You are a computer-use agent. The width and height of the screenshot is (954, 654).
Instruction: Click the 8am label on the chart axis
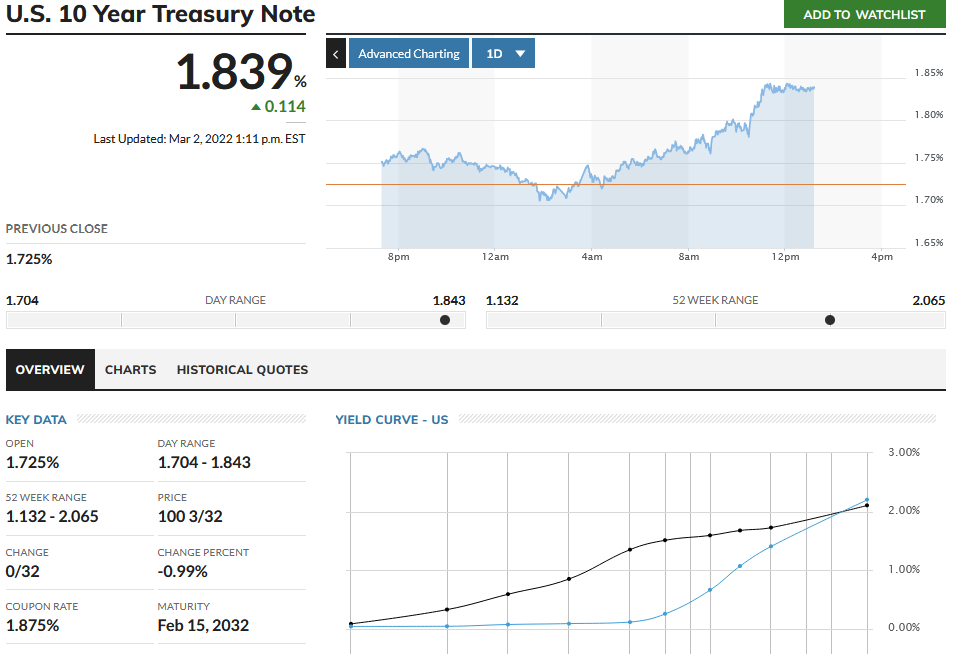689,257
